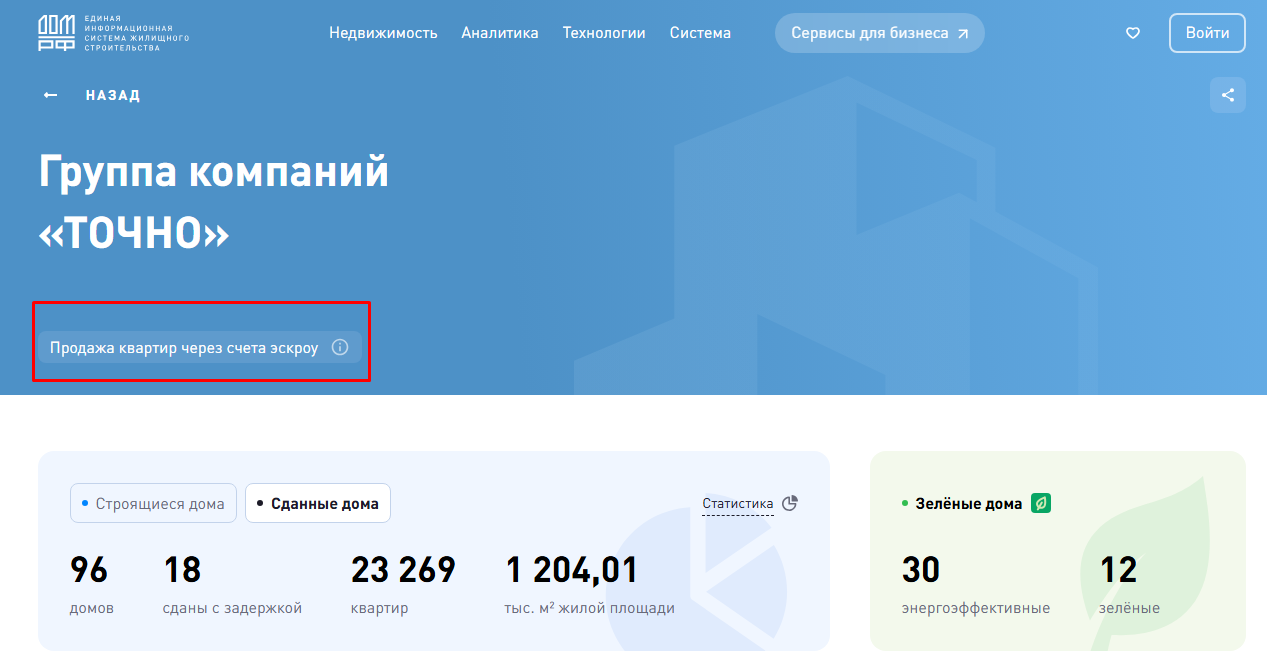Select the Строящиеся дома tab
Screen dimensions: 1267x669
154,503
